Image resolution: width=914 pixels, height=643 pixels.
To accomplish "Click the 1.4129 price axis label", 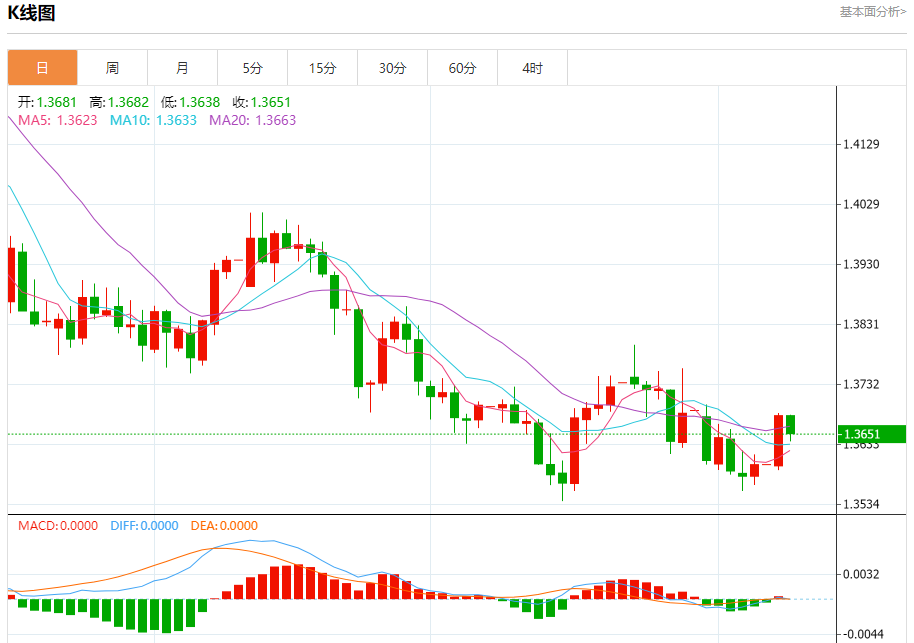I will (861, 144).
